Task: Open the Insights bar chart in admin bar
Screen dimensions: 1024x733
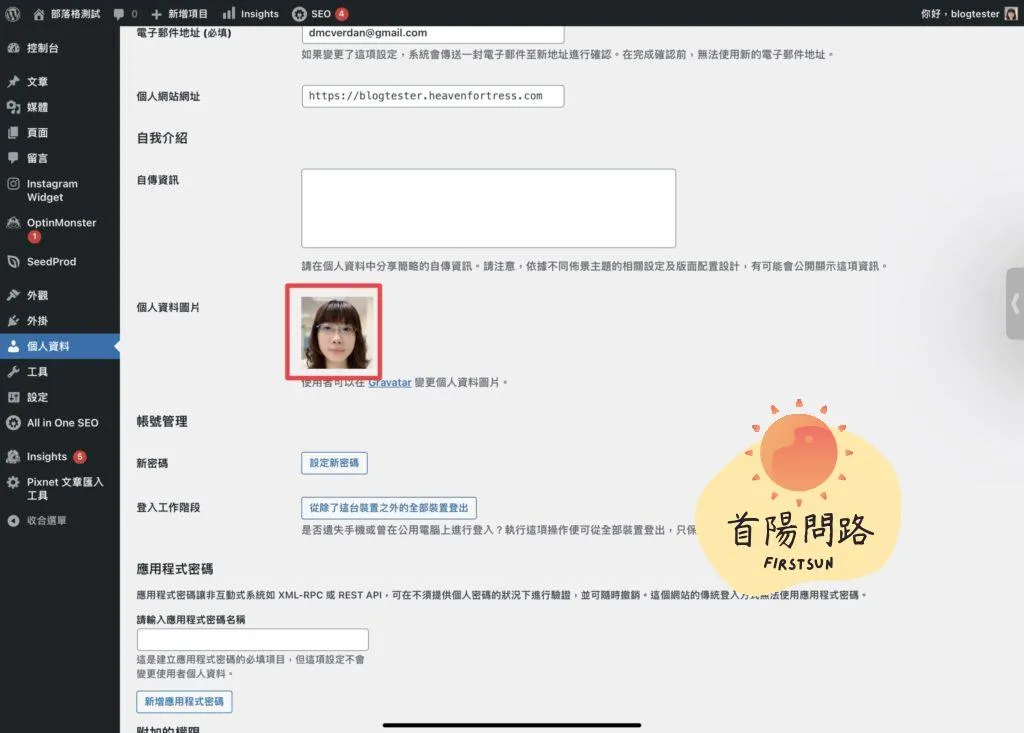Action: point(229,14)
